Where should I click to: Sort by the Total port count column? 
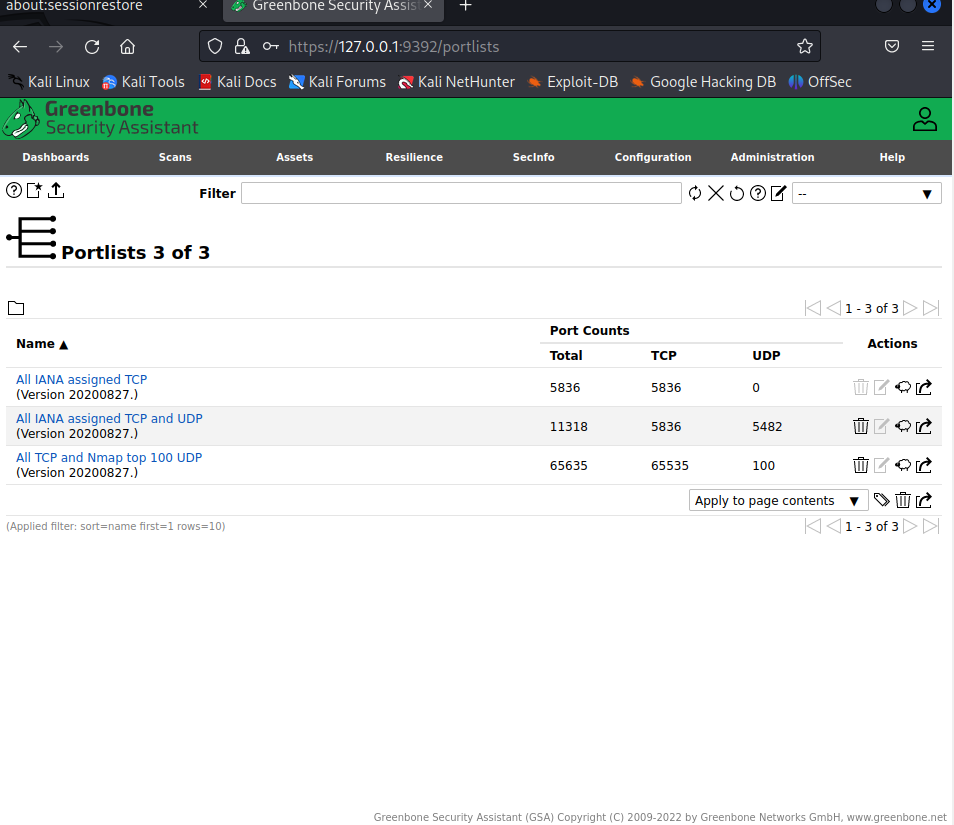(x=566, y=355)
